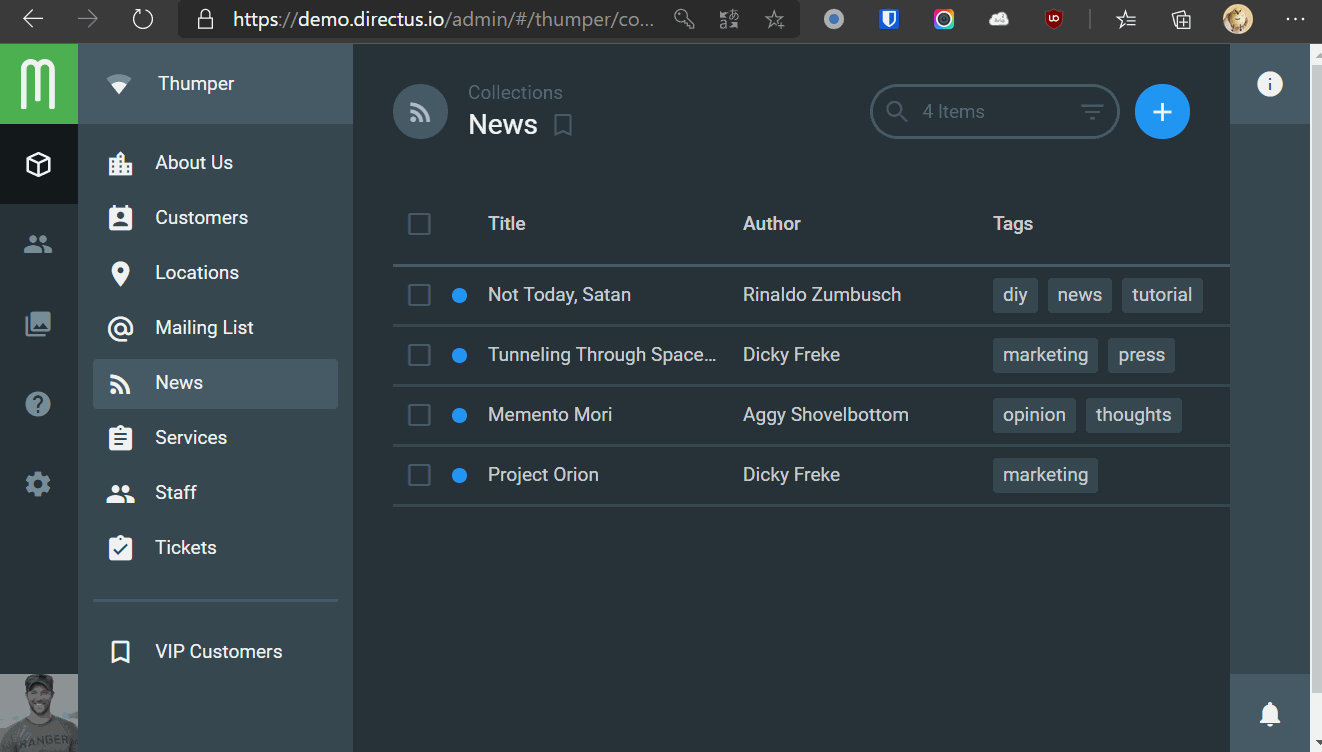Open the Services collection
Image resolution: width=1322 pixels, height=752 pixels.
tap(191, 437)
